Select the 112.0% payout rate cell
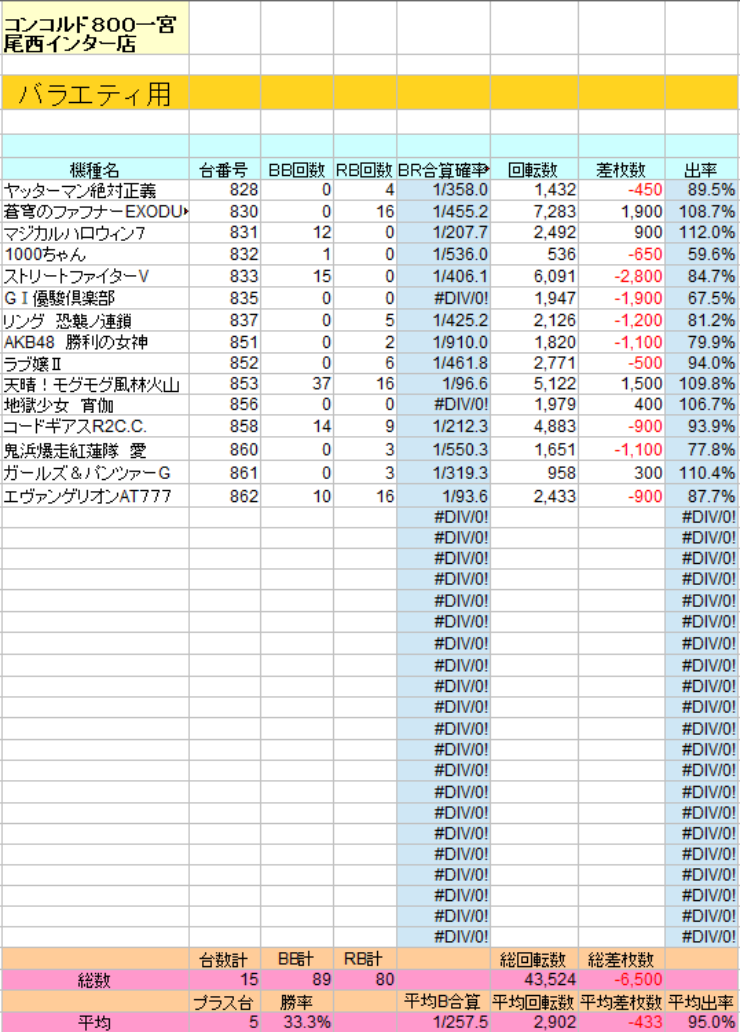The width and height of the screenshot is (740, 1032). (x=701, y=233)
